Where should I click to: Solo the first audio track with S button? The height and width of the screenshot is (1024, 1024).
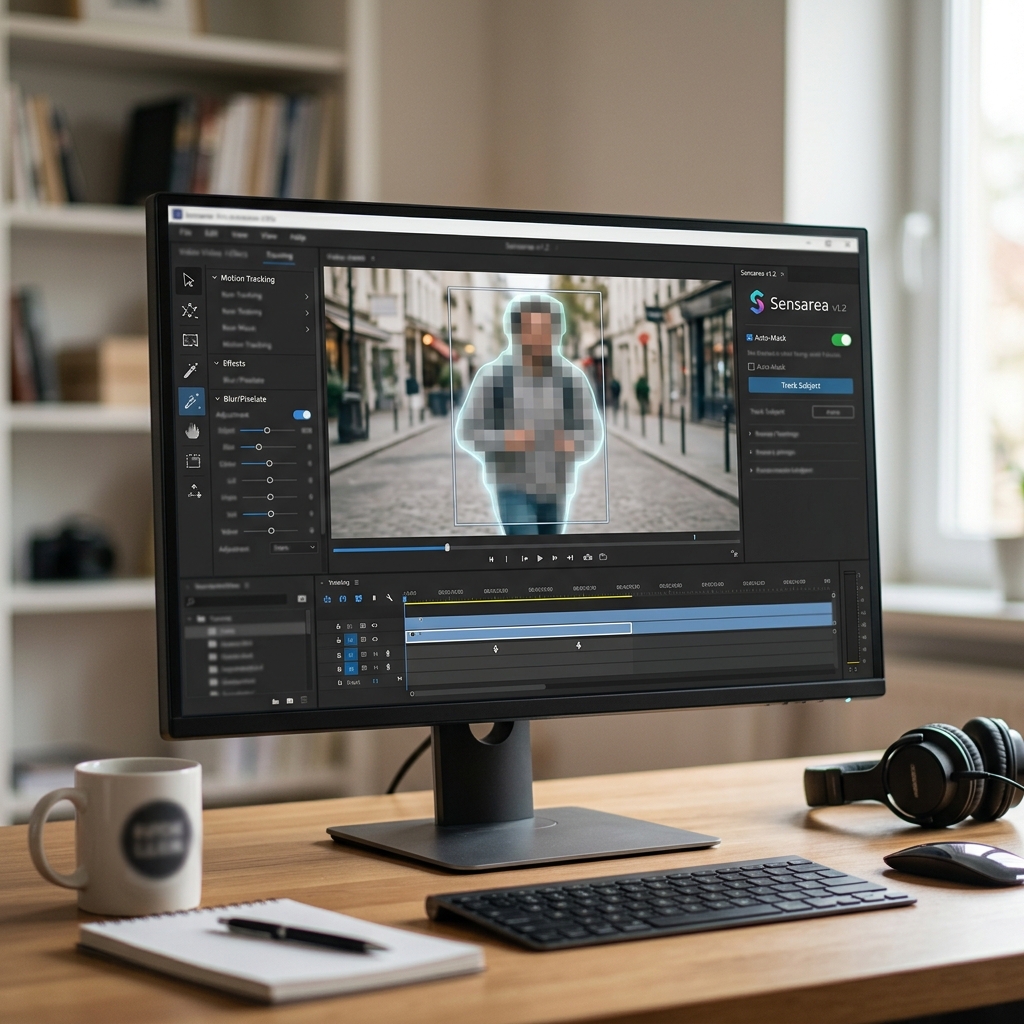[x=339, y=655]
